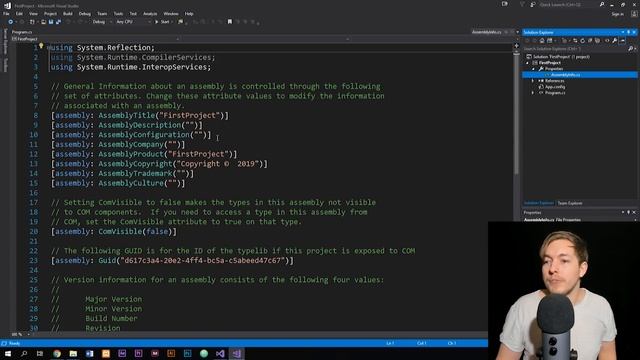Screen dimensions: 640x360
Task: Click the Quick Launch magnifier icon
Action: click(x=602, y=4)
